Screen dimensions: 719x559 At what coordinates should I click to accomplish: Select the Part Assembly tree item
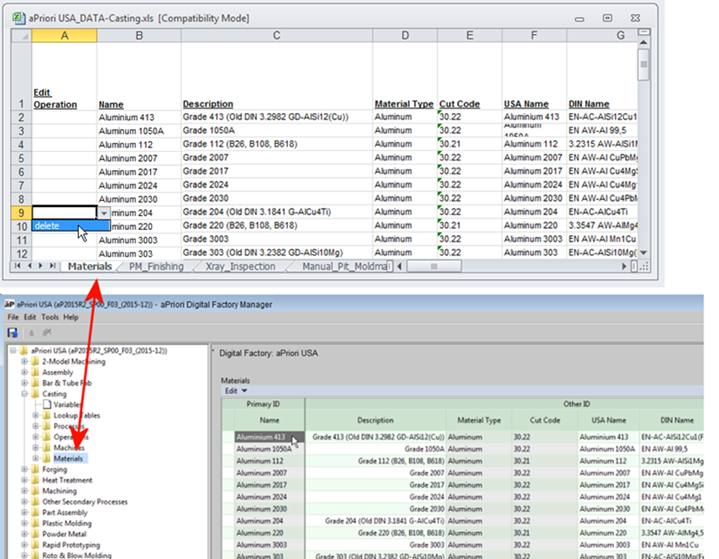click(65, 513)
